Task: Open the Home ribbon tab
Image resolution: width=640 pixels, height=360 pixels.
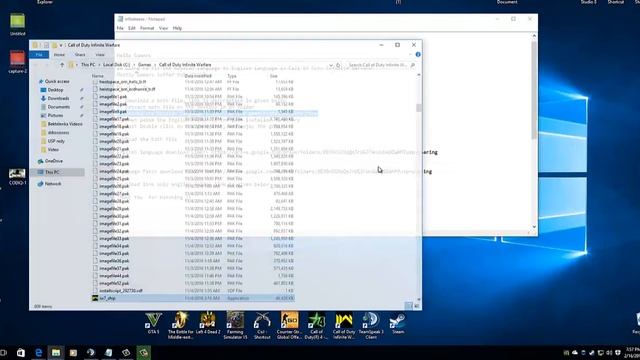Action: (x=59, y=54)
